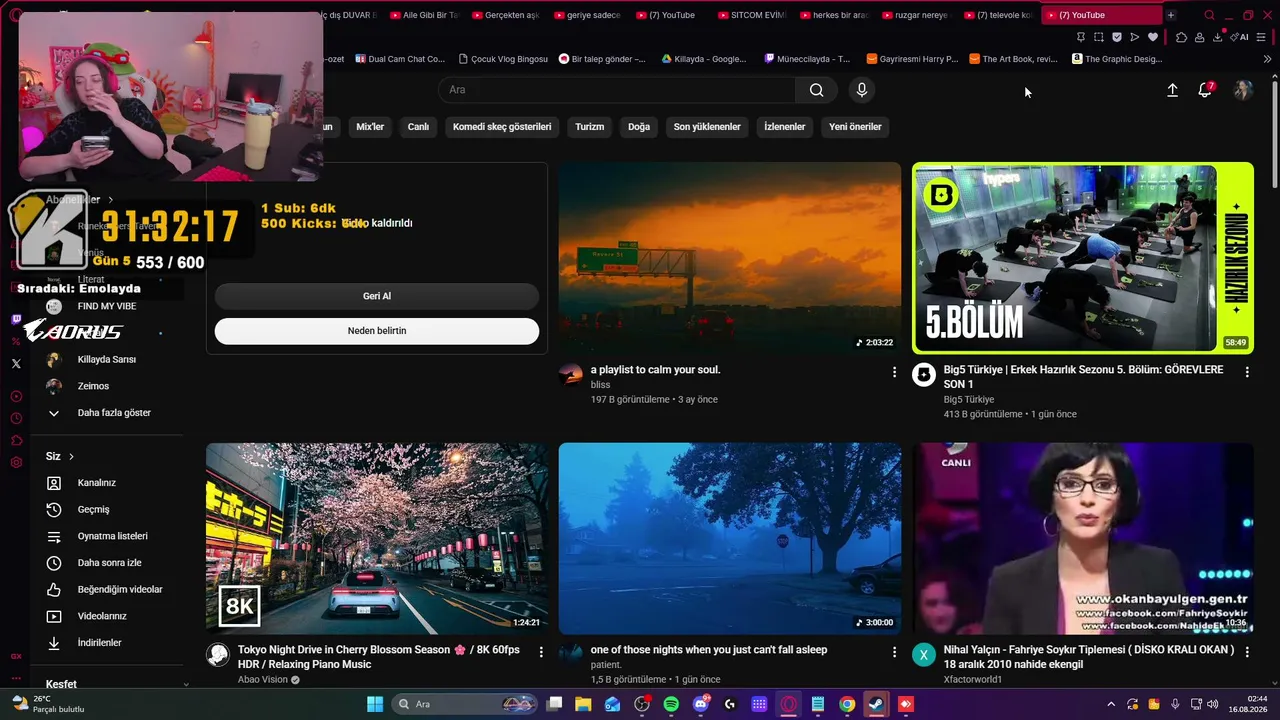Click Neden belirtin button
Viewport: 1280px width, 720px height.
point(377,331)
